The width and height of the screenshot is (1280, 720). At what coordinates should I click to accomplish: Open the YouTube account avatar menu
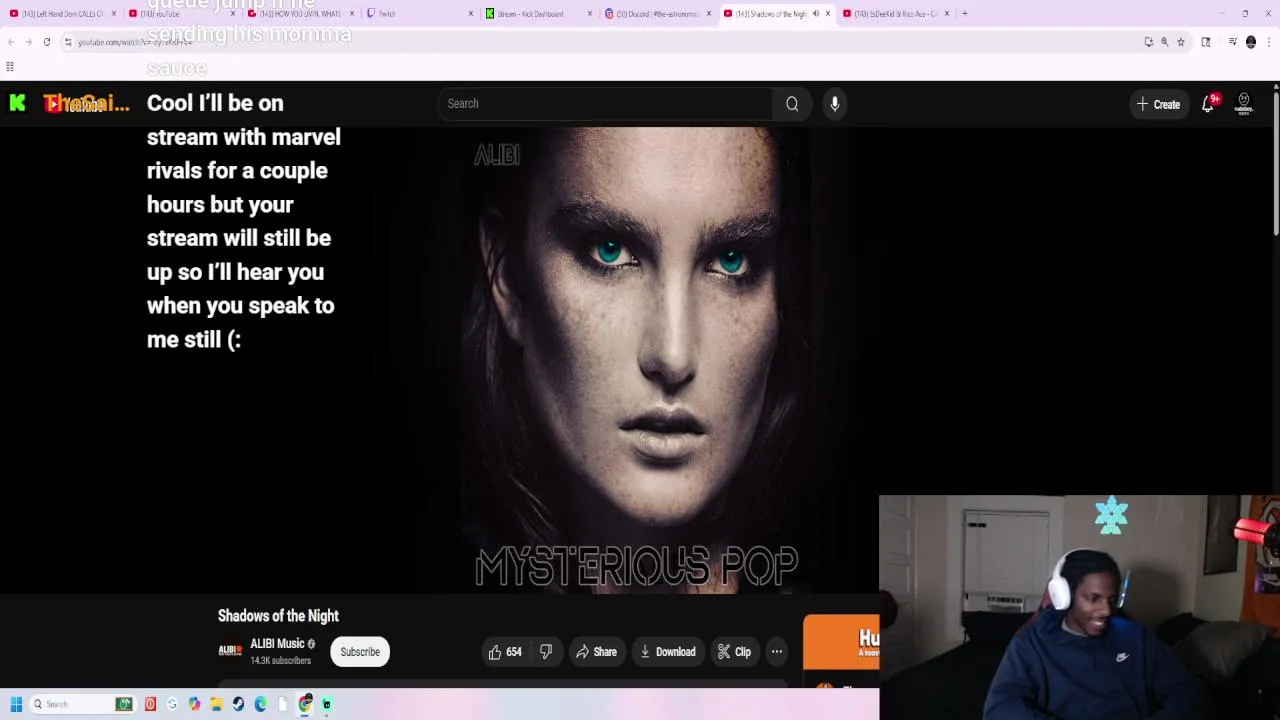tap(1244, 104)
